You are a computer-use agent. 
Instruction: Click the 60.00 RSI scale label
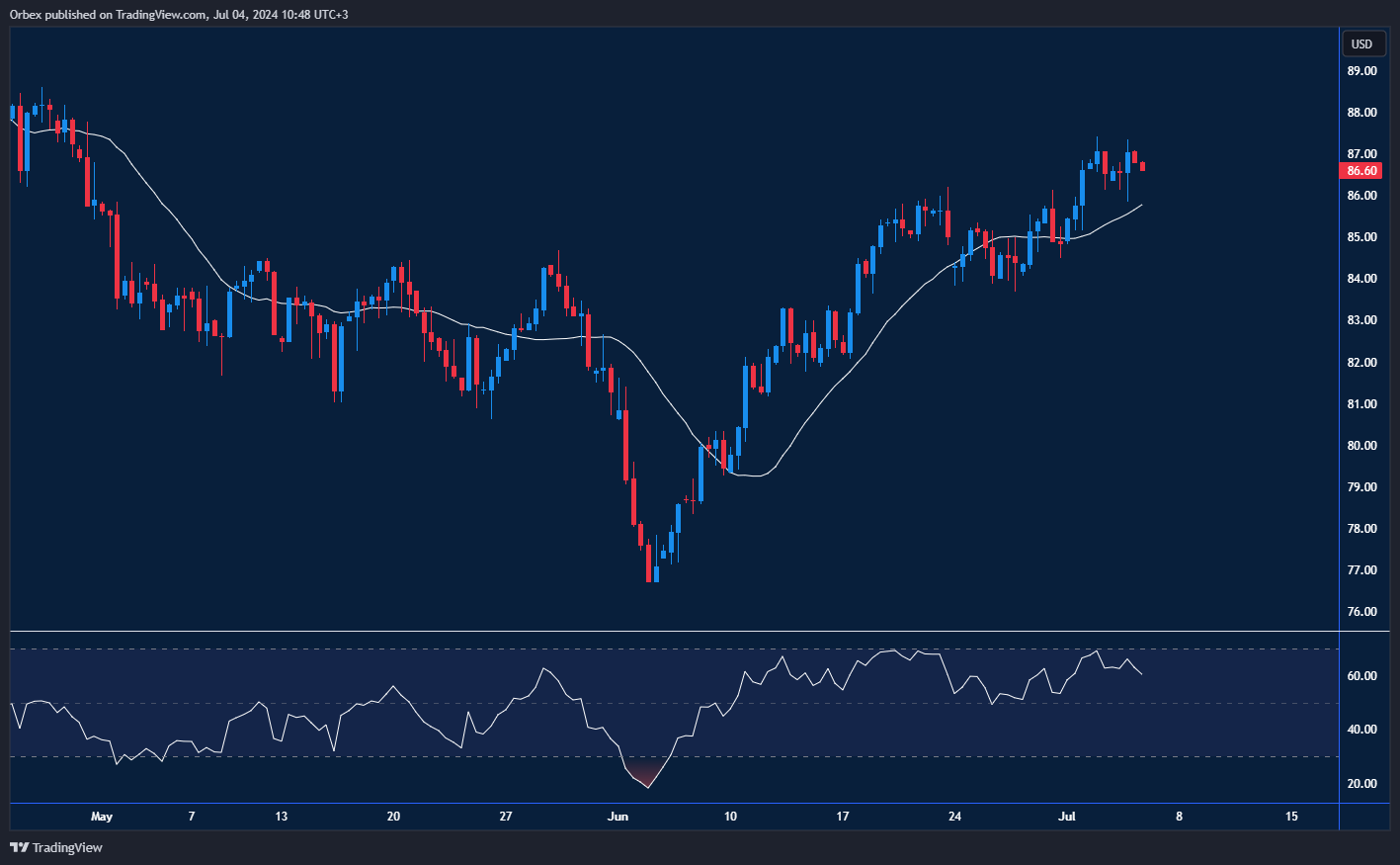tap(1362, 676)
